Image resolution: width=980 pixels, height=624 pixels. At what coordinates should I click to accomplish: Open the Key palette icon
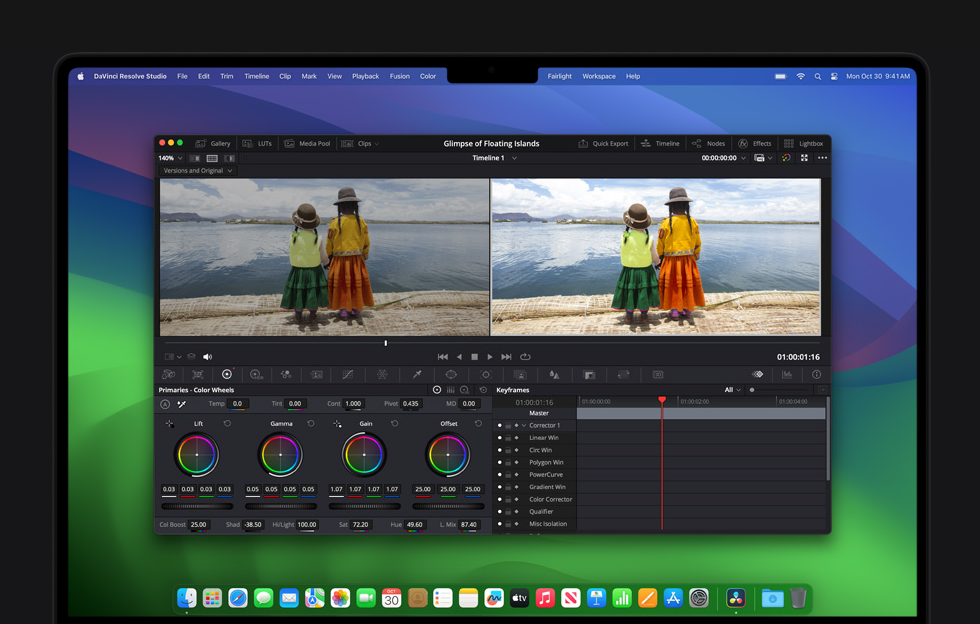pos(589,375)
